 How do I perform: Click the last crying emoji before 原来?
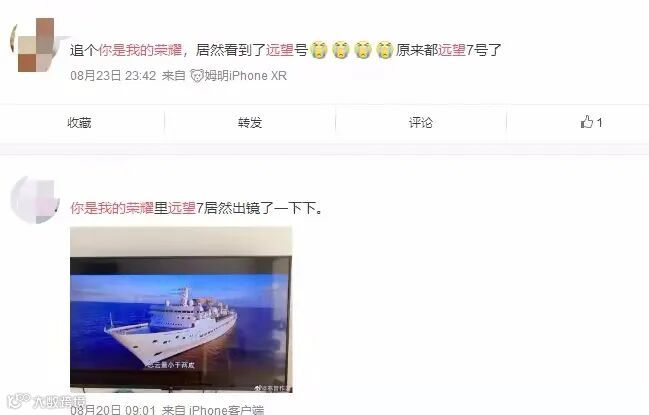(385, 50)
